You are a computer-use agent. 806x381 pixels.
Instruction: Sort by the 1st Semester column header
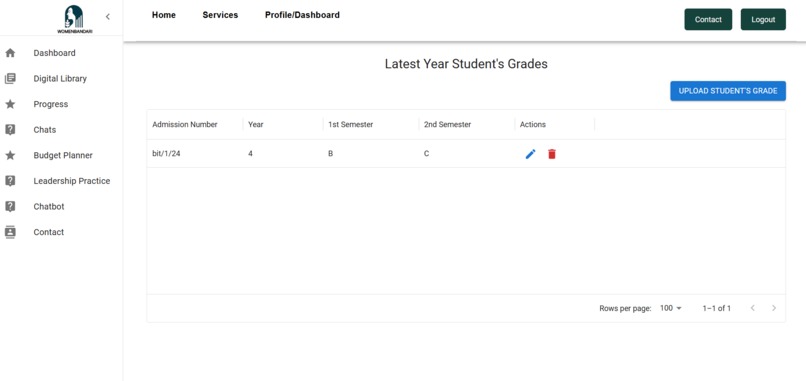tap(371, 124)
